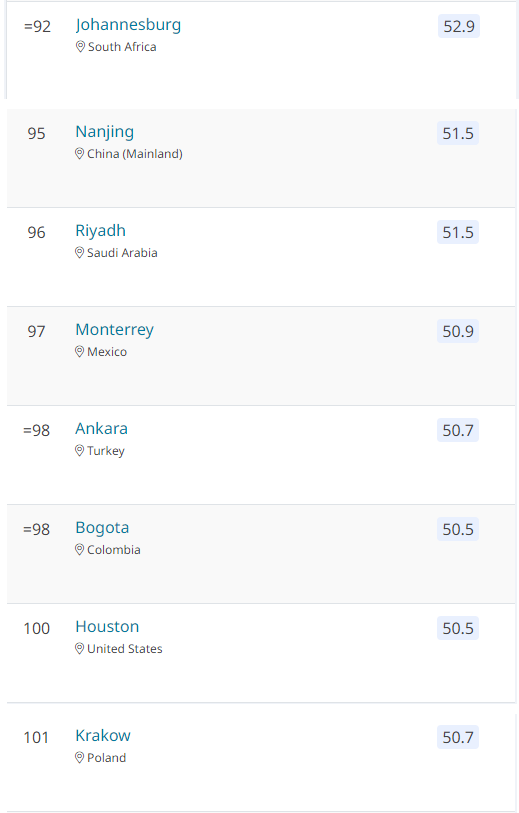Open the Ankara city link
Viewport: 519px width, 813px height.
102,428
